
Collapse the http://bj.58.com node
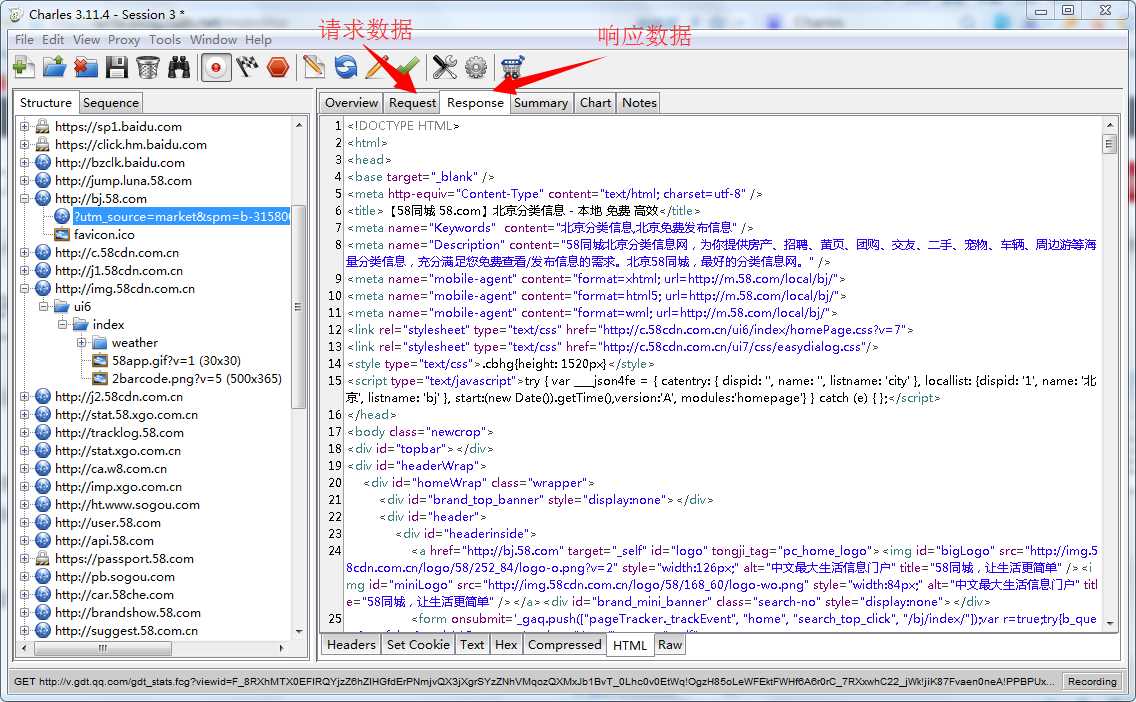[x=25, y=199]
